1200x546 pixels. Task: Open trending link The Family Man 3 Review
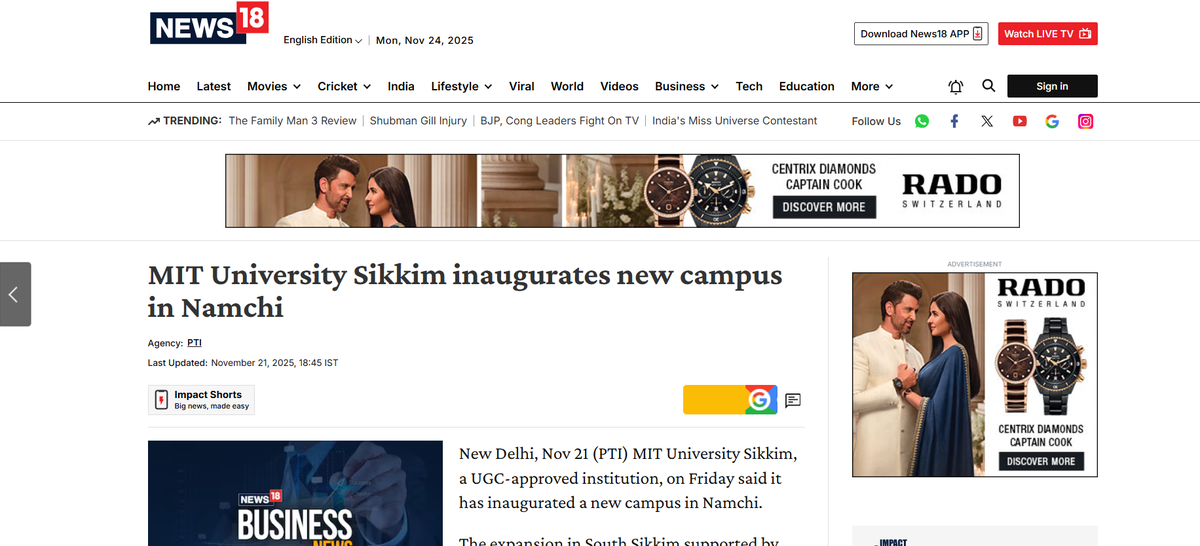[292, 121]
